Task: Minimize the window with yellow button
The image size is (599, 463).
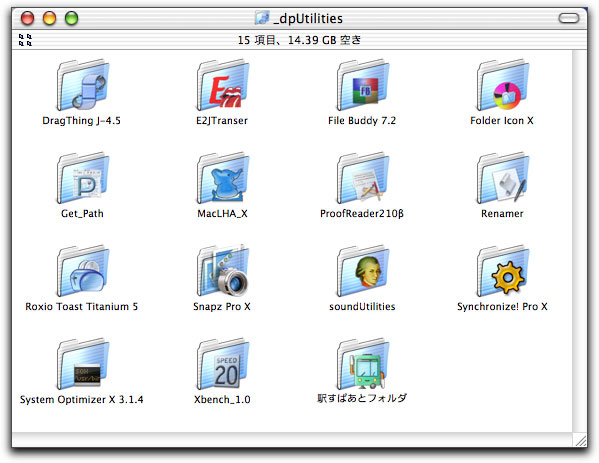Action: tap(50, 18)
